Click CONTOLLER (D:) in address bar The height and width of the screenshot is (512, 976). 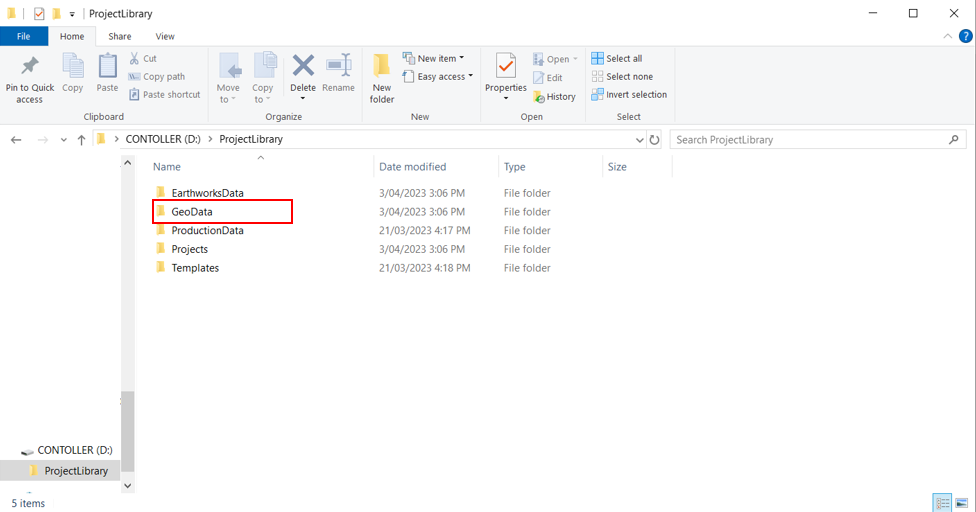point(163,139)
